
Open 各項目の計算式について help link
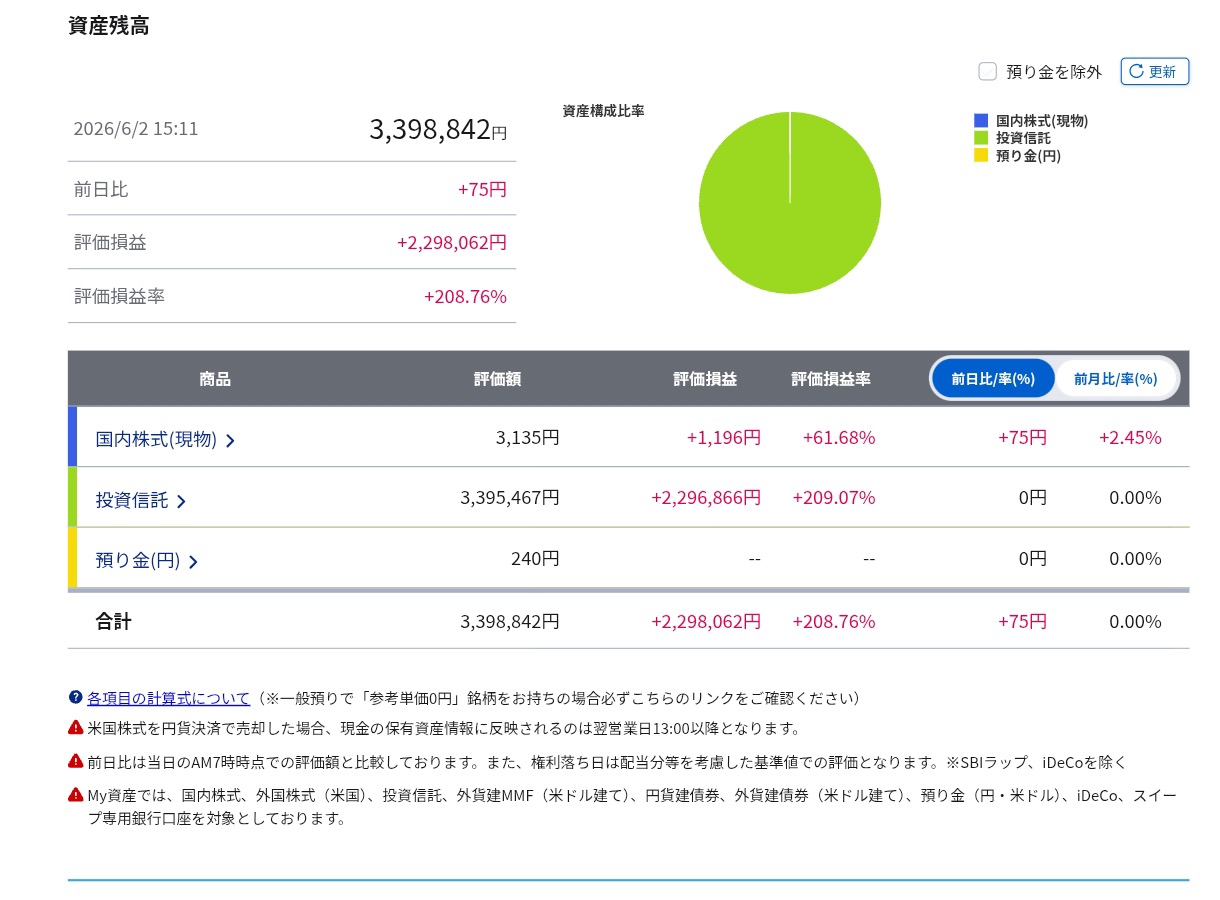(168, 698)
